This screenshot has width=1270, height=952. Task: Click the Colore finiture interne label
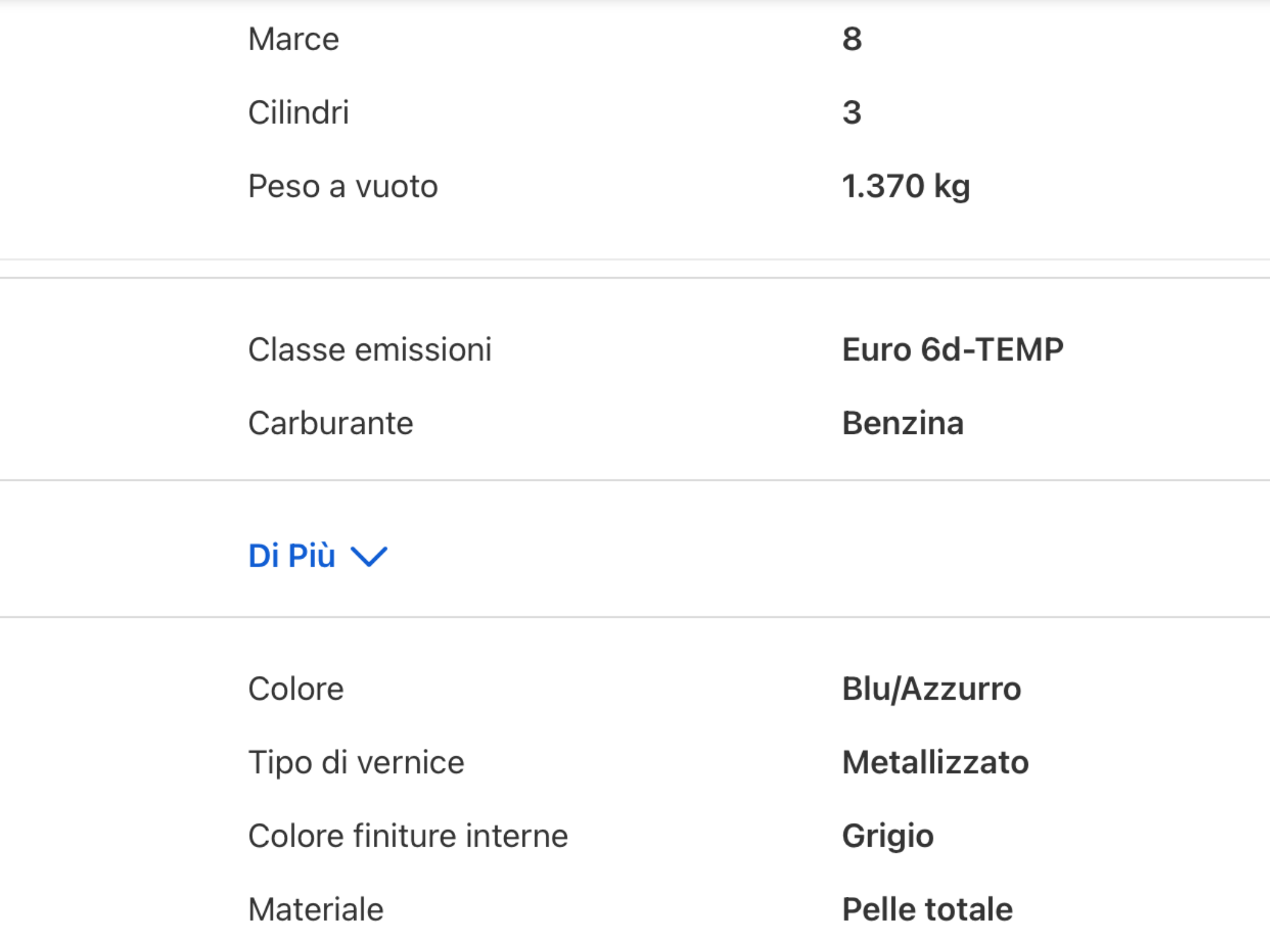(407, 835)
